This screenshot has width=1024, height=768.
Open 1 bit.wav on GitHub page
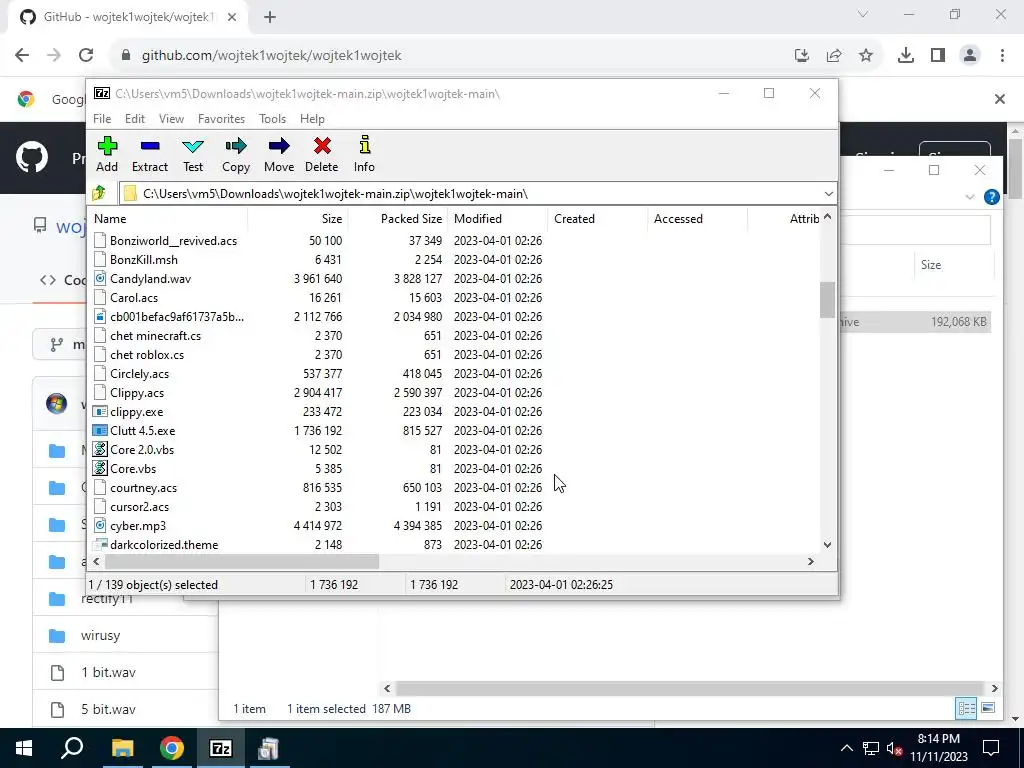tap(108, 672)
